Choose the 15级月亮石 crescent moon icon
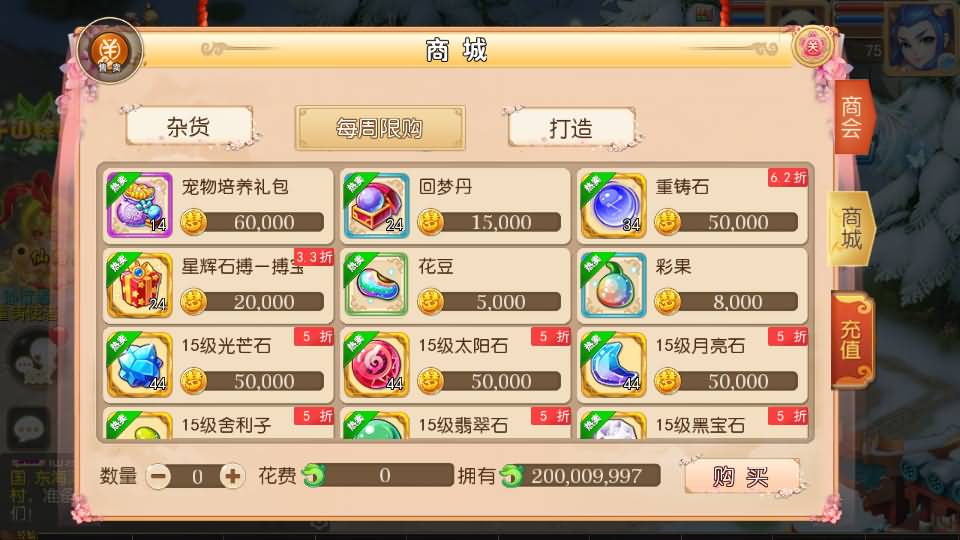 click(x=613, y=364)
